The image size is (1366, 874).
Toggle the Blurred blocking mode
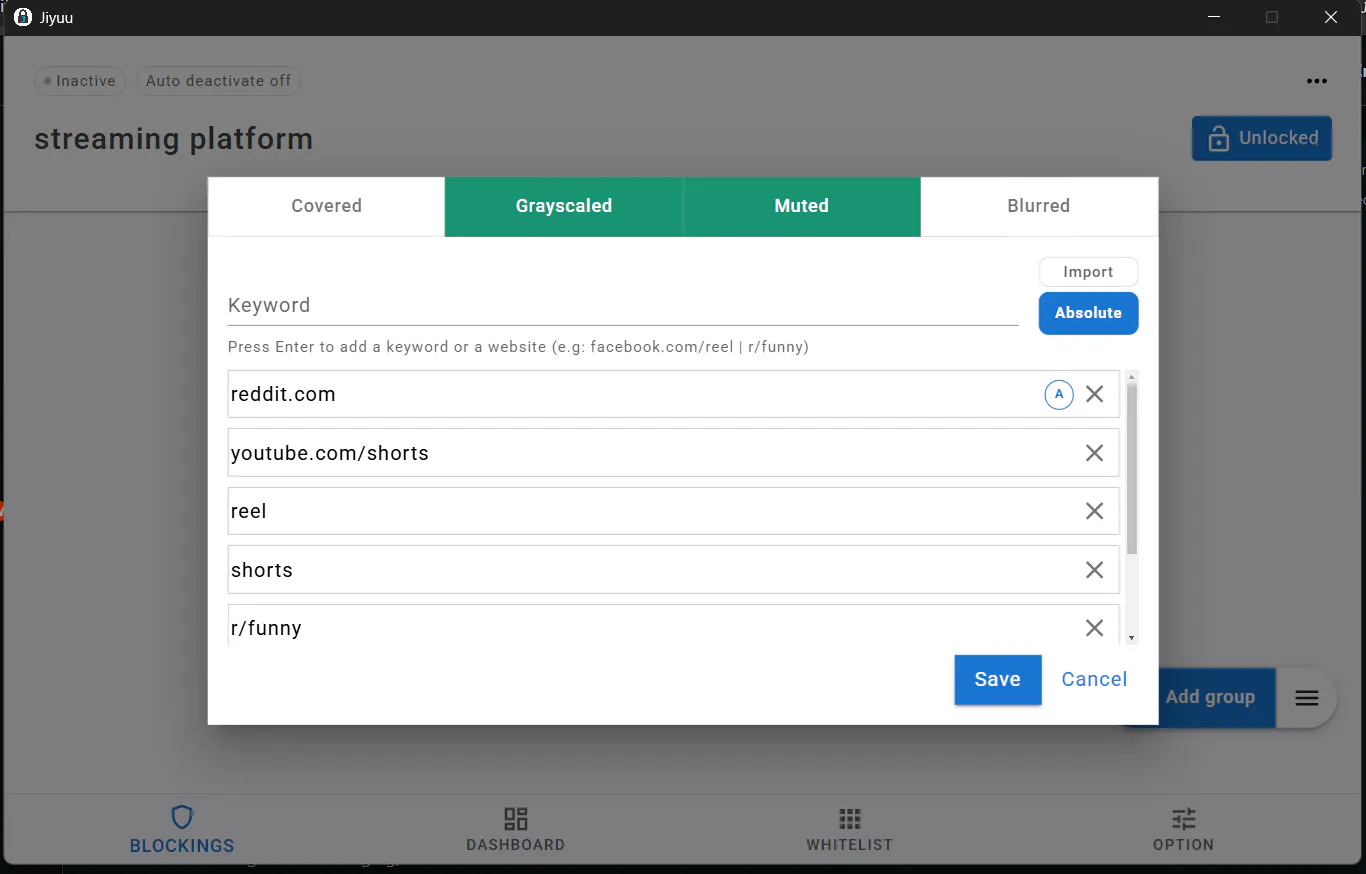[1039, 206]
